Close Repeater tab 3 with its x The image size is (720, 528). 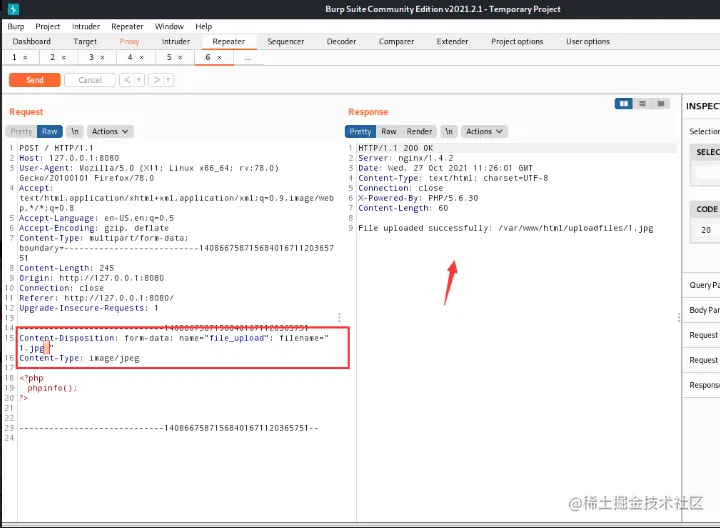(x=102, y=57)
